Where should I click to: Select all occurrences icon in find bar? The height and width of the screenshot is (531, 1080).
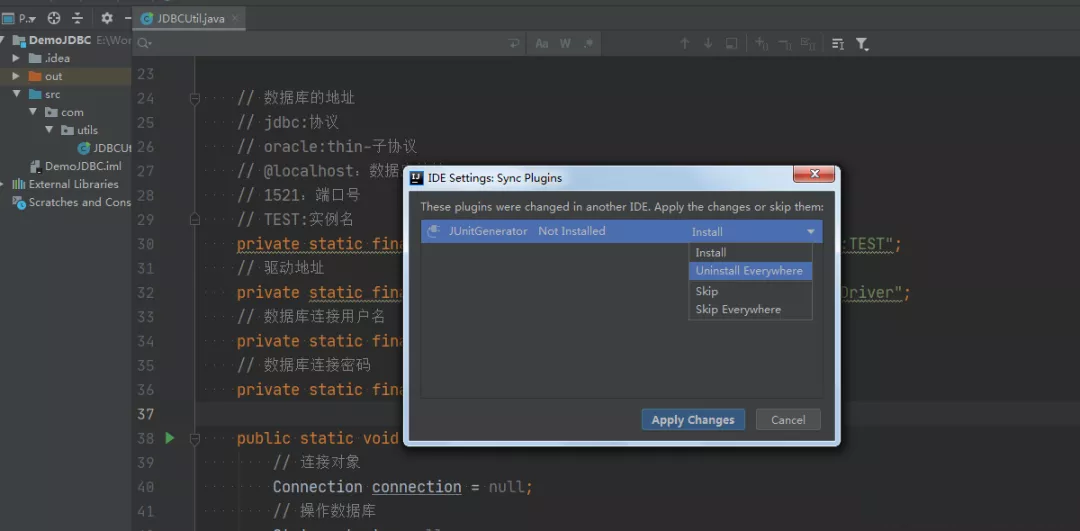[x=808, y=43]
